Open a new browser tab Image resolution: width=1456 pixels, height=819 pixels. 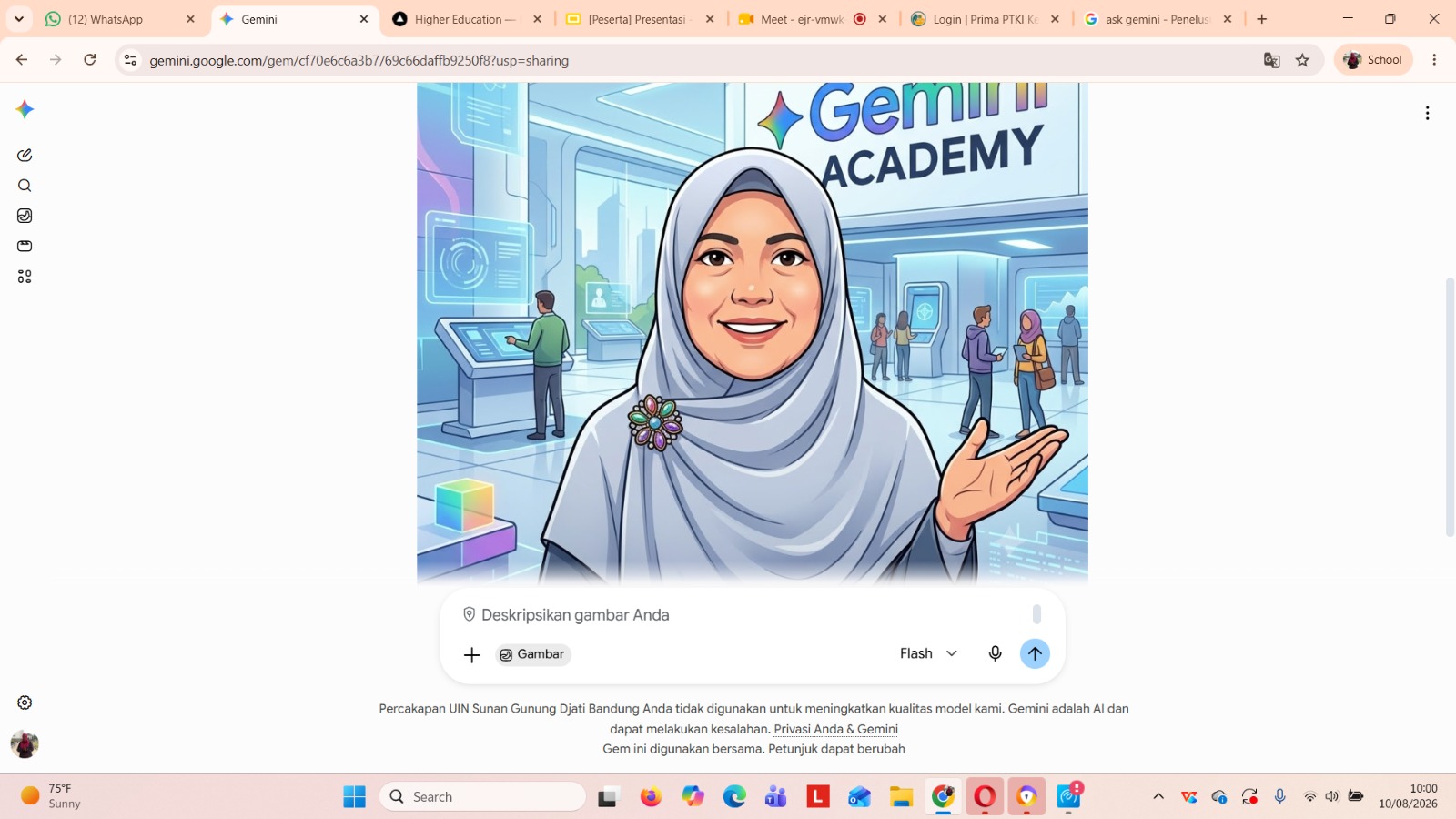coord(1261,19)
